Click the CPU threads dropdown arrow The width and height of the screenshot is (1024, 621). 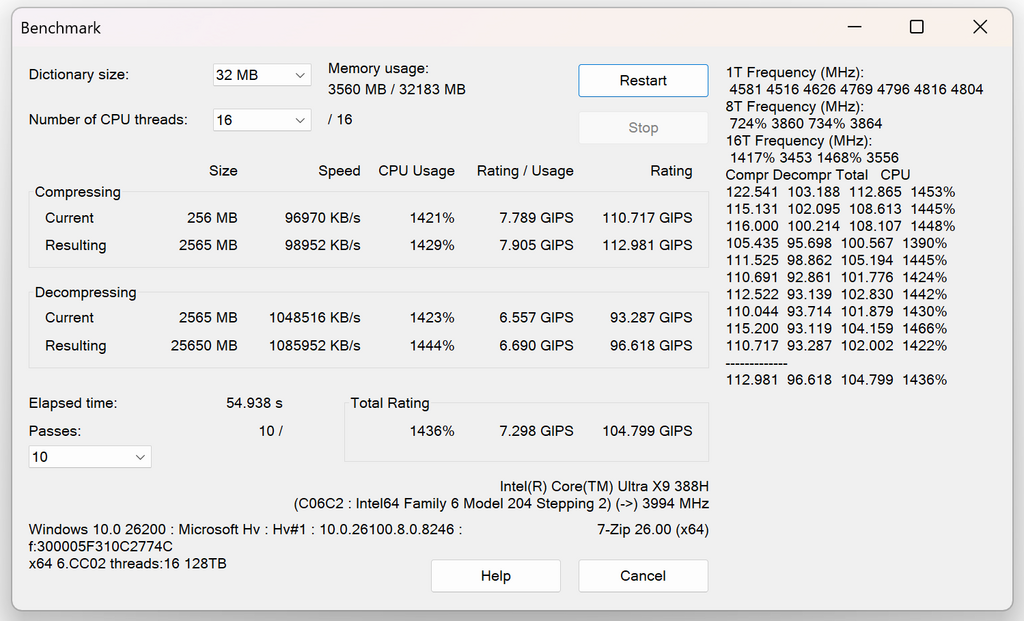pyautogui.click(x=300, y=119)
